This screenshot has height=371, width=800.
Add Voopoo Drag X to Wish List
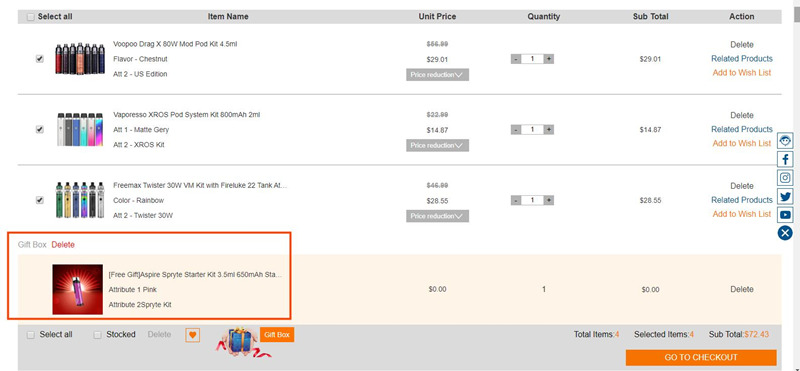[x=742, y=73]
